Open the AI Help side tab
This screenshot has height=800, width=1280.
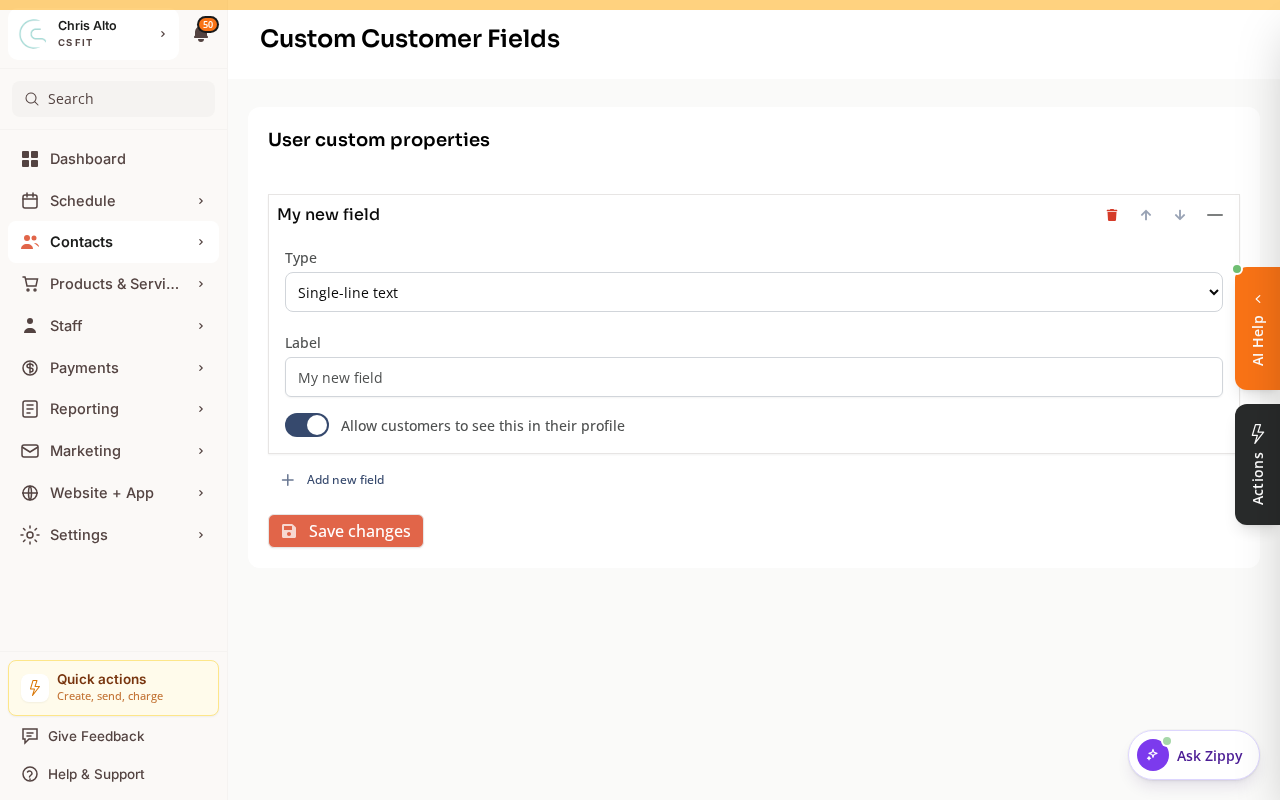pos(1258,329)
